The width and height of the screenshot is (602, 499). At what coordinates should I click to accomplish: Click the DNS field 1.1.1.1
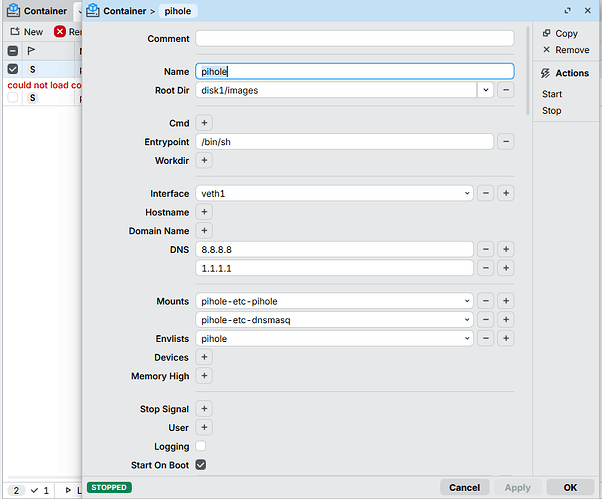click(x=334, y=268)
